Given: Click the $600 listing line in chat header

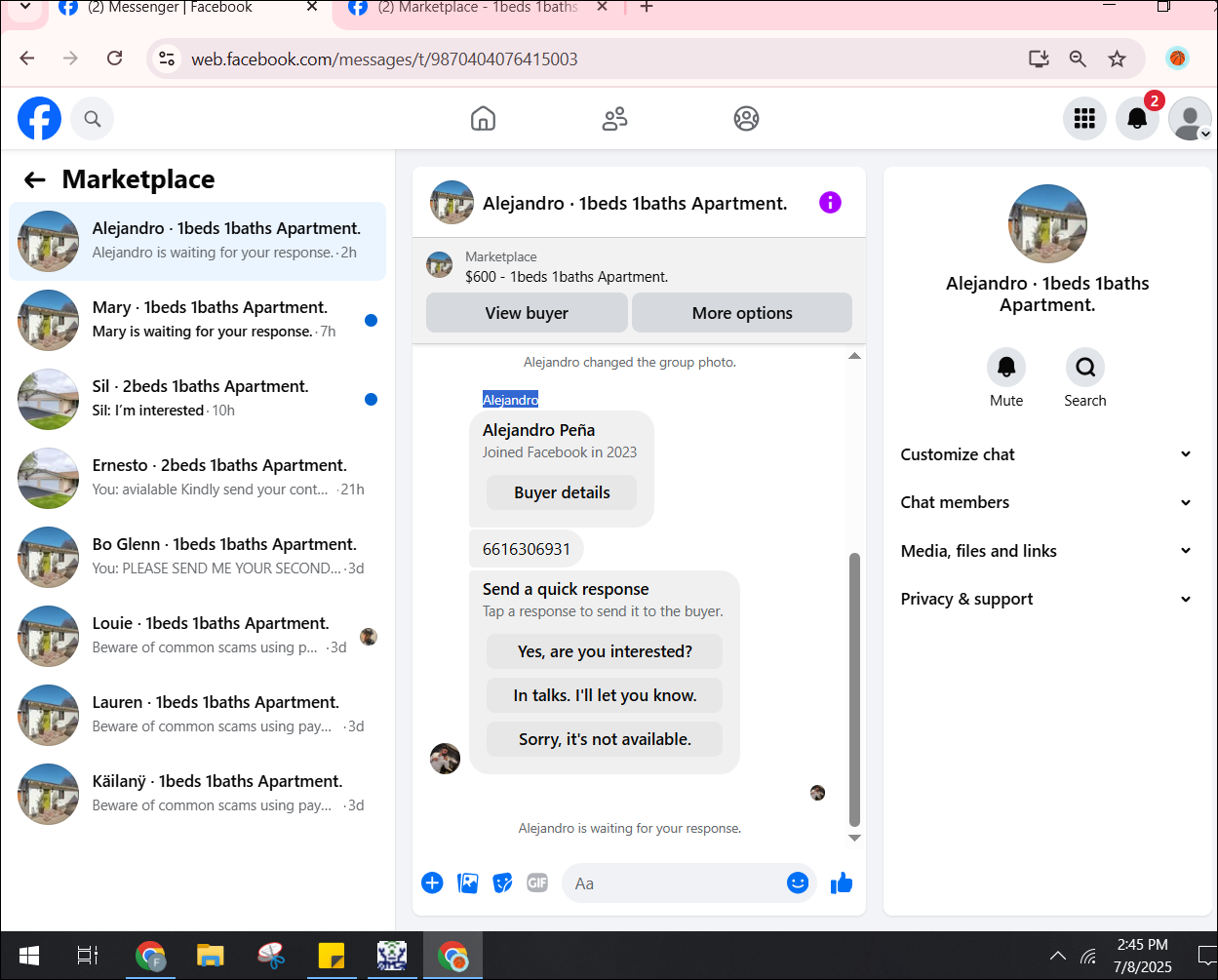Looking at the screenshot, I should (567, 277).
